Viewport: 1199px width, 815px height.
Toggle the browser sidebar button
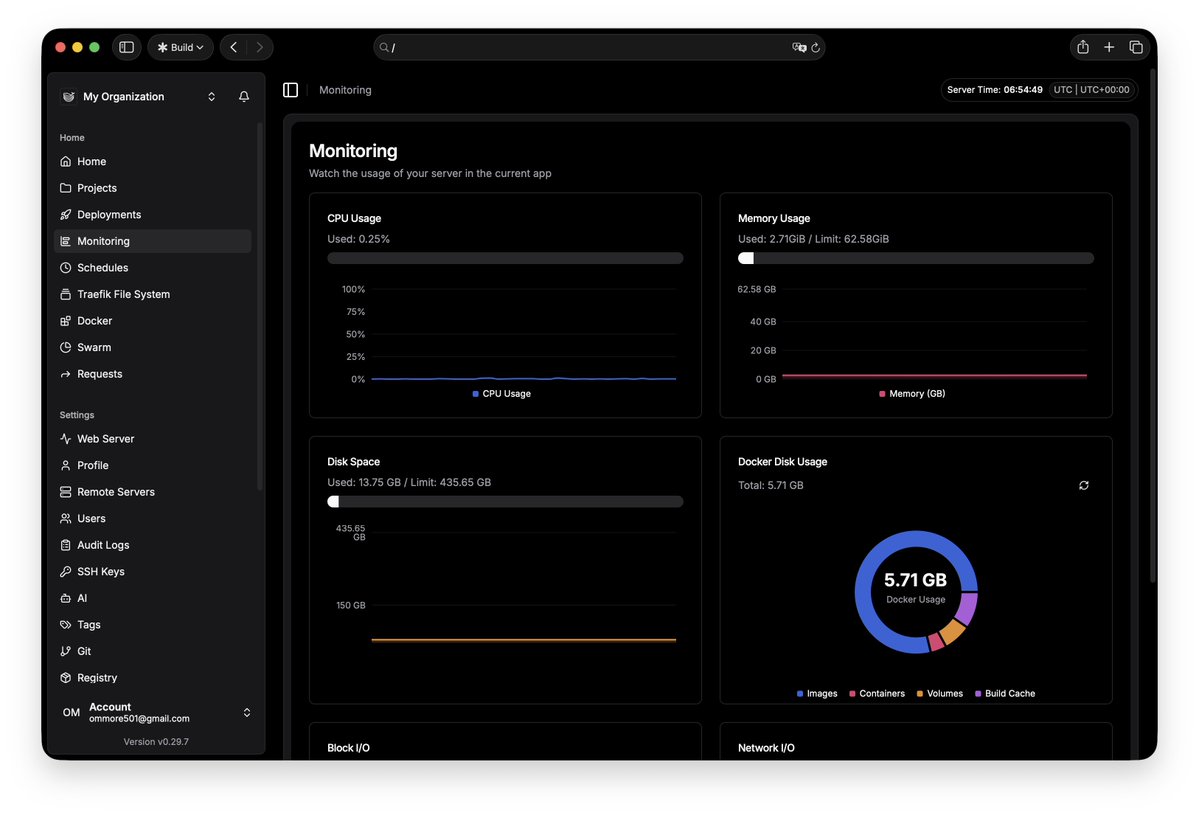tap(127, 47)
